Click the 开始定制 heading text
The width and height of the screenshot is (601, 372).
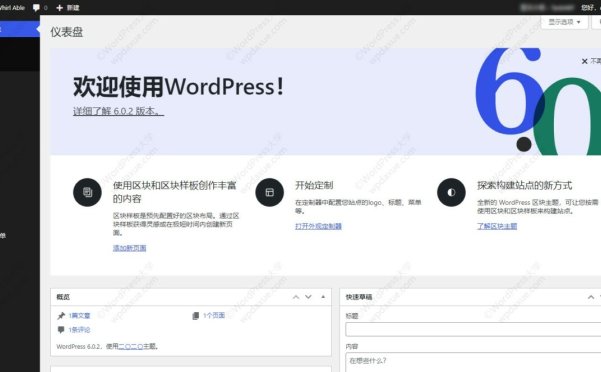coord(314,185)
